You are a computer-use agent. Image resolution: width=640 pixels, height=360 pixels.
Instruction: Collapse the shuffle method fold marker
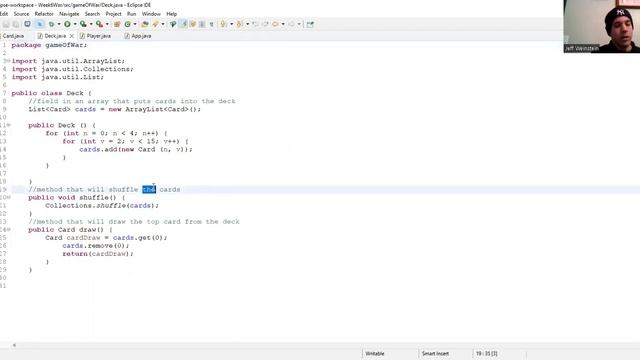9,198
